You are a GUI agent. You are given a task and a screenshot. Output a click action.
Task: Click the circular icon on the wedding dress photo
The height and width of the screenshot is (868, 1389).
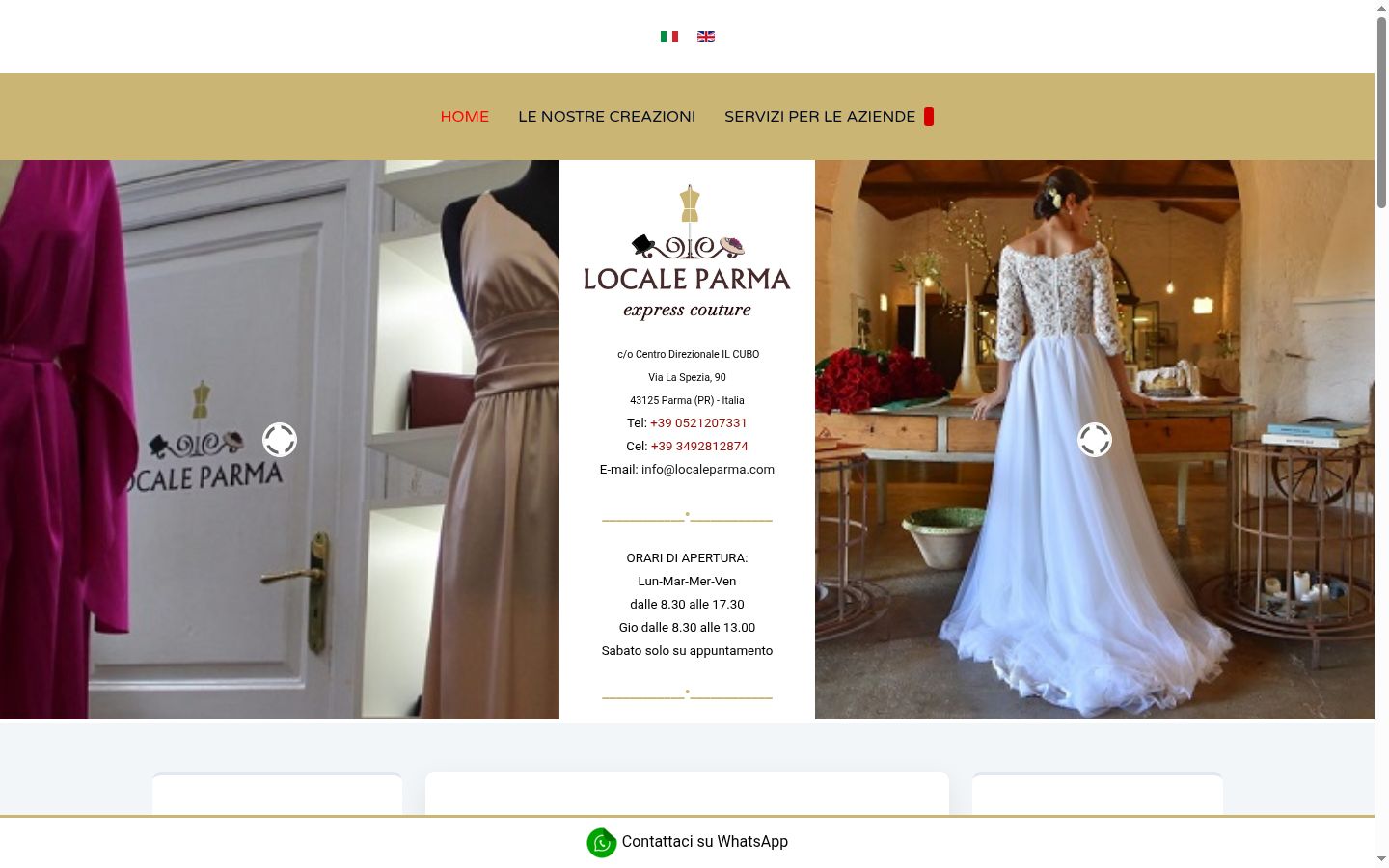[1095, 440]
